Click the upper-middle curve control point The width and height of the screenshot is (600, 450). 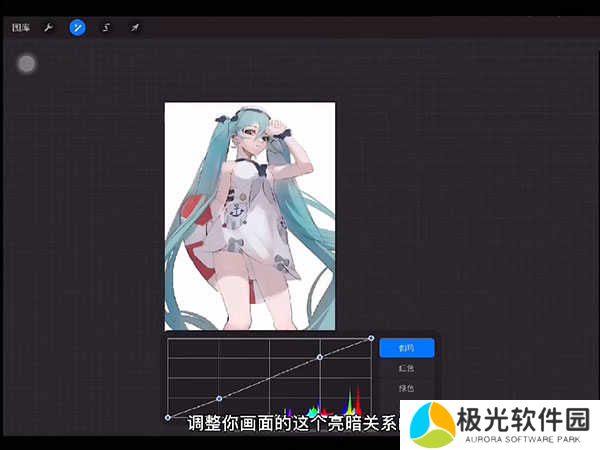319,357
